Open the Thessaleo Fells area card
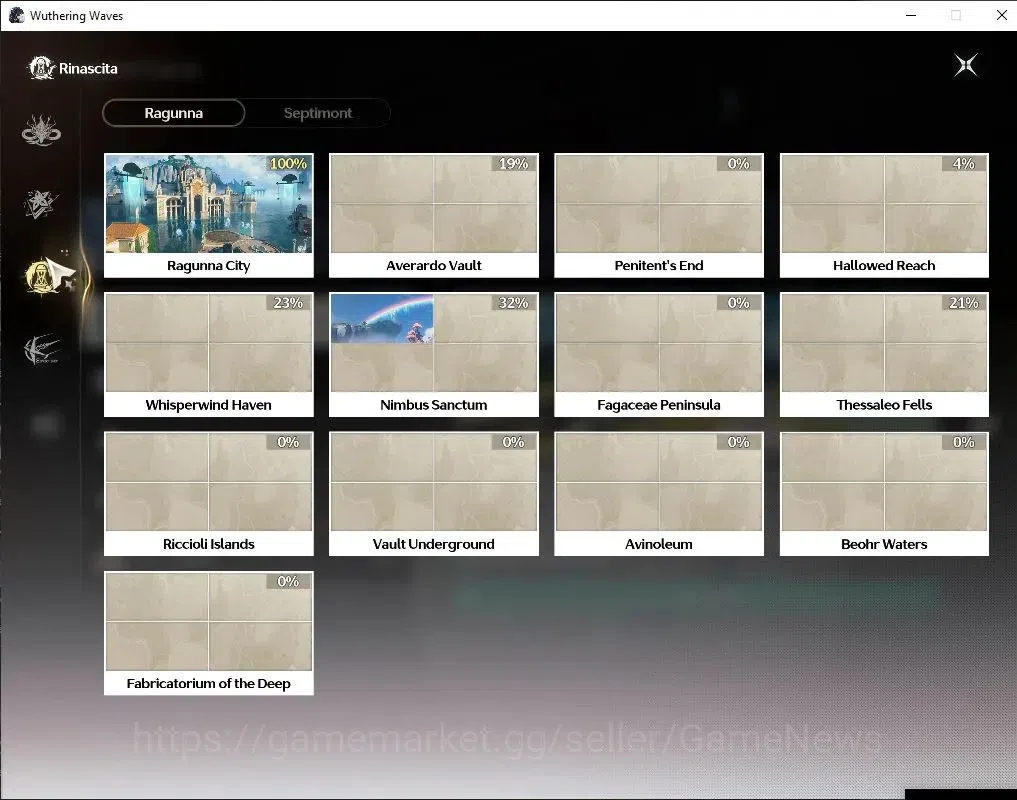Image resolution: width=1017 pixels, height=800 pixels. pos(884,354)
